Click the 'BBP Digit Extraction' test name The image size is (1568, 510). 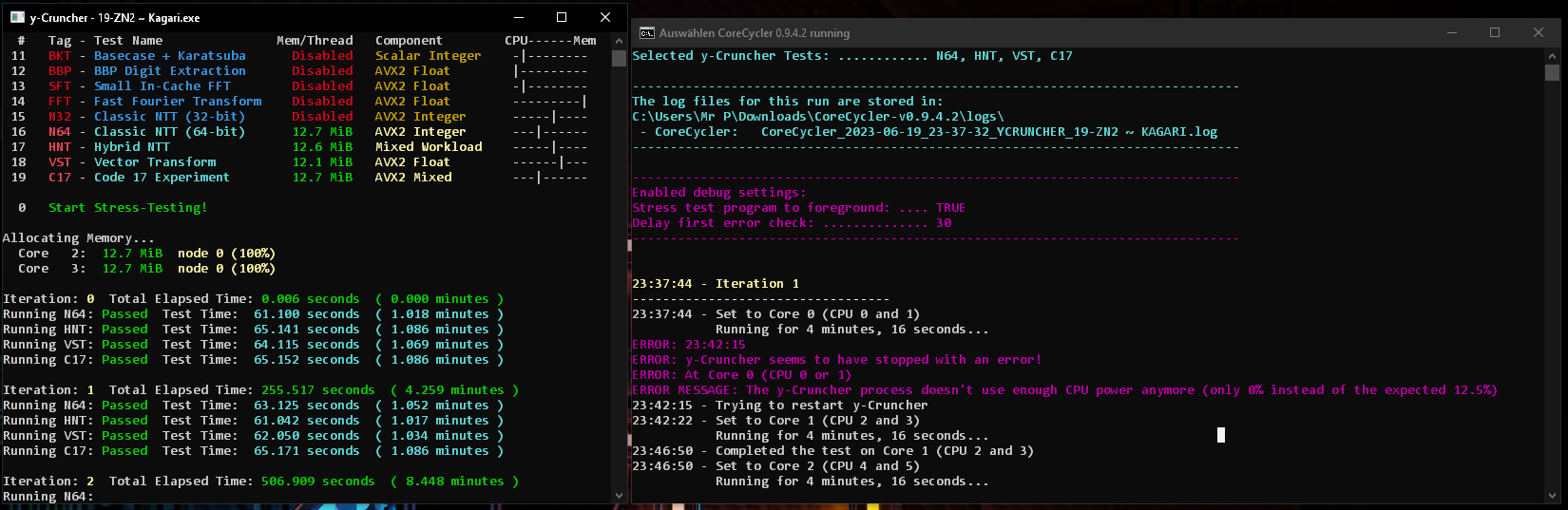[x=169, y=71]
